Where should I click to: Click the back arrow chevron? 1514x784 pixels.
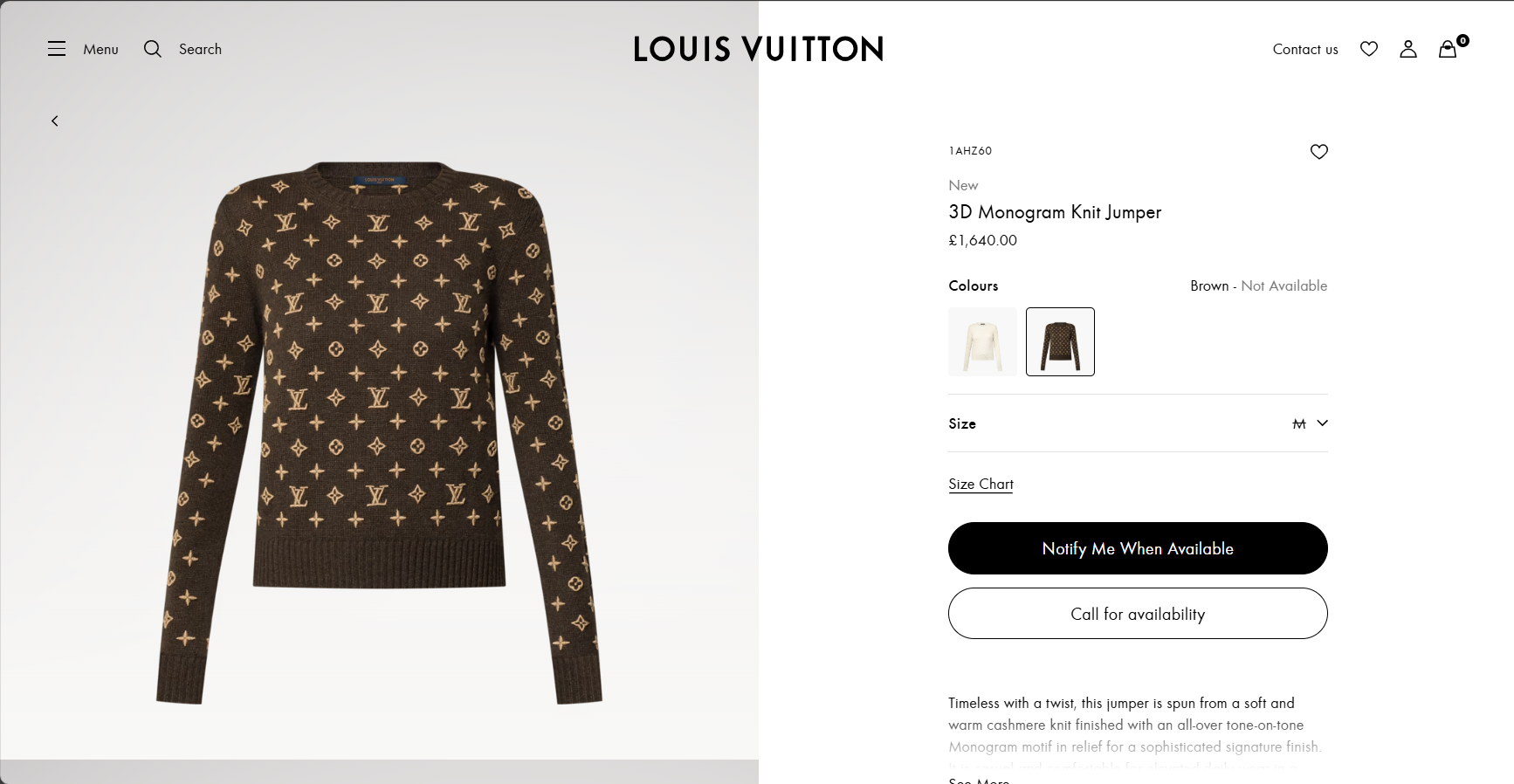click(x=55, y=121)
